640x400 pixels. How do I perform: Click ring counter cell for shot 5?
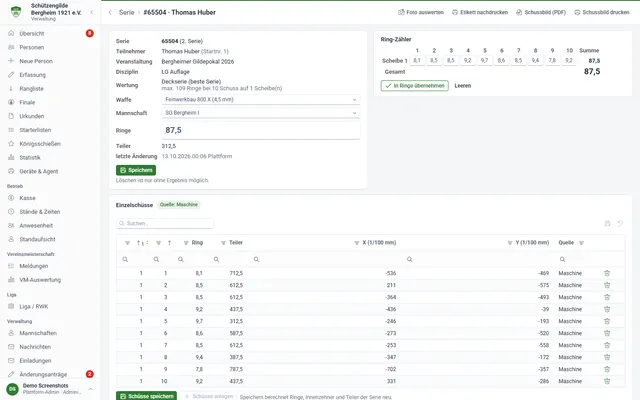click(484, 60)
